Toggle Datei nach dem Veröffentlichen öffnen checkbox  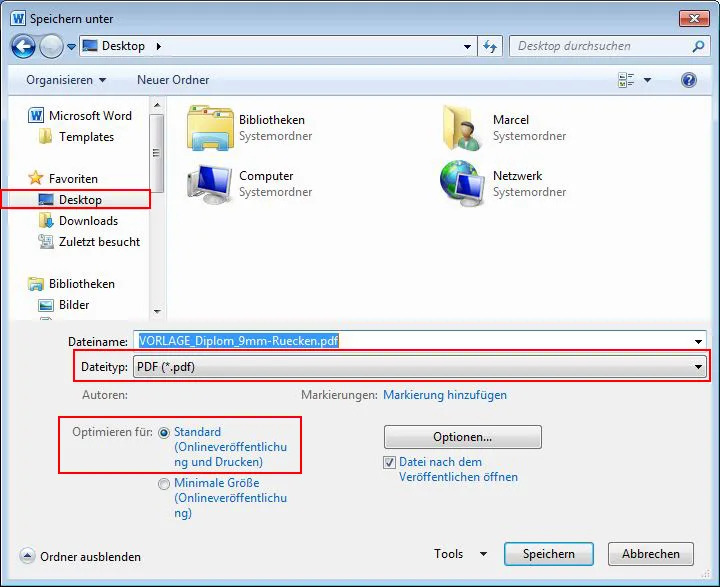click(x=389, y=462)
